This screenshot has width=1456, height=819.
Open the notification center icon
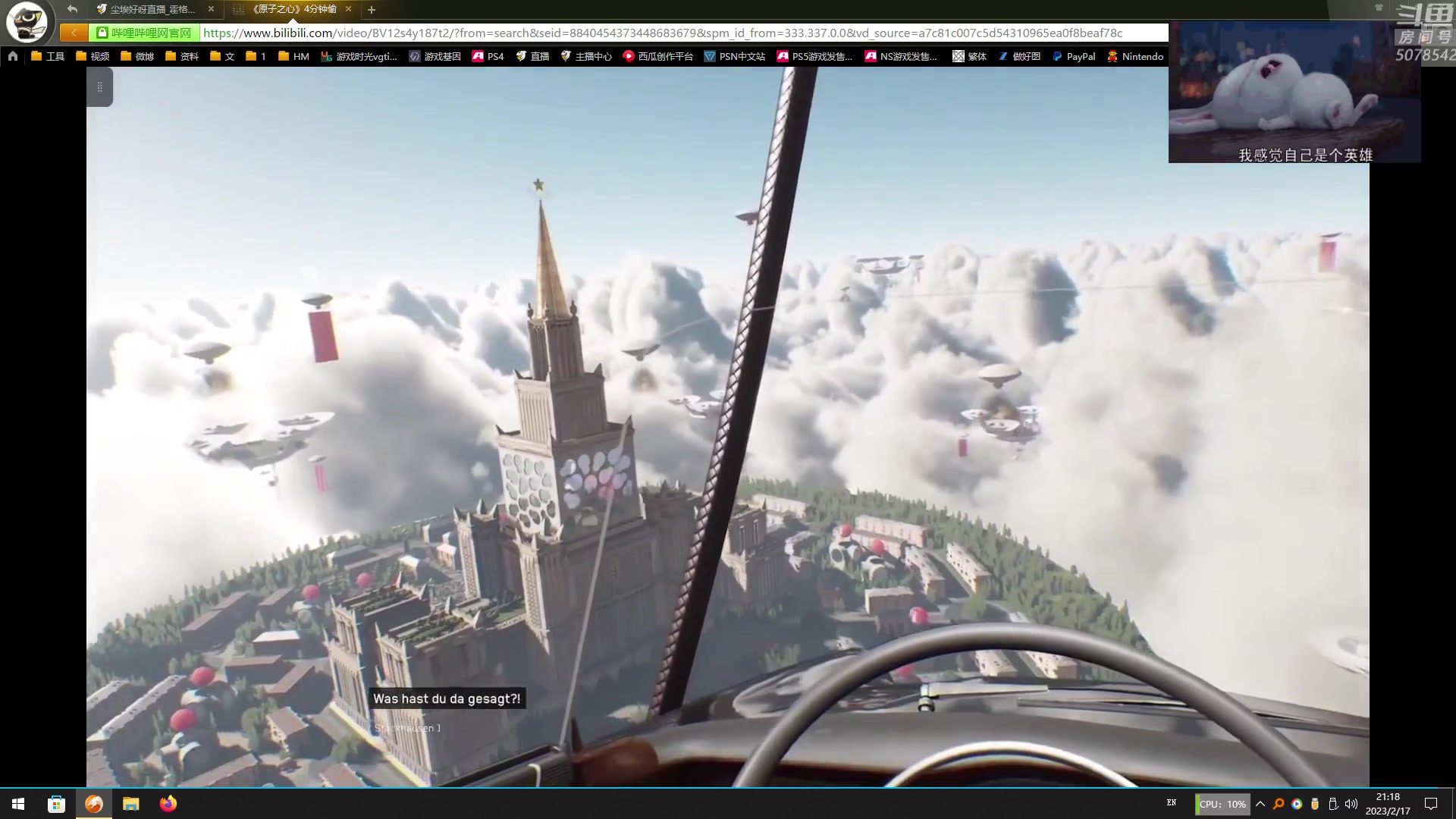1431,804
